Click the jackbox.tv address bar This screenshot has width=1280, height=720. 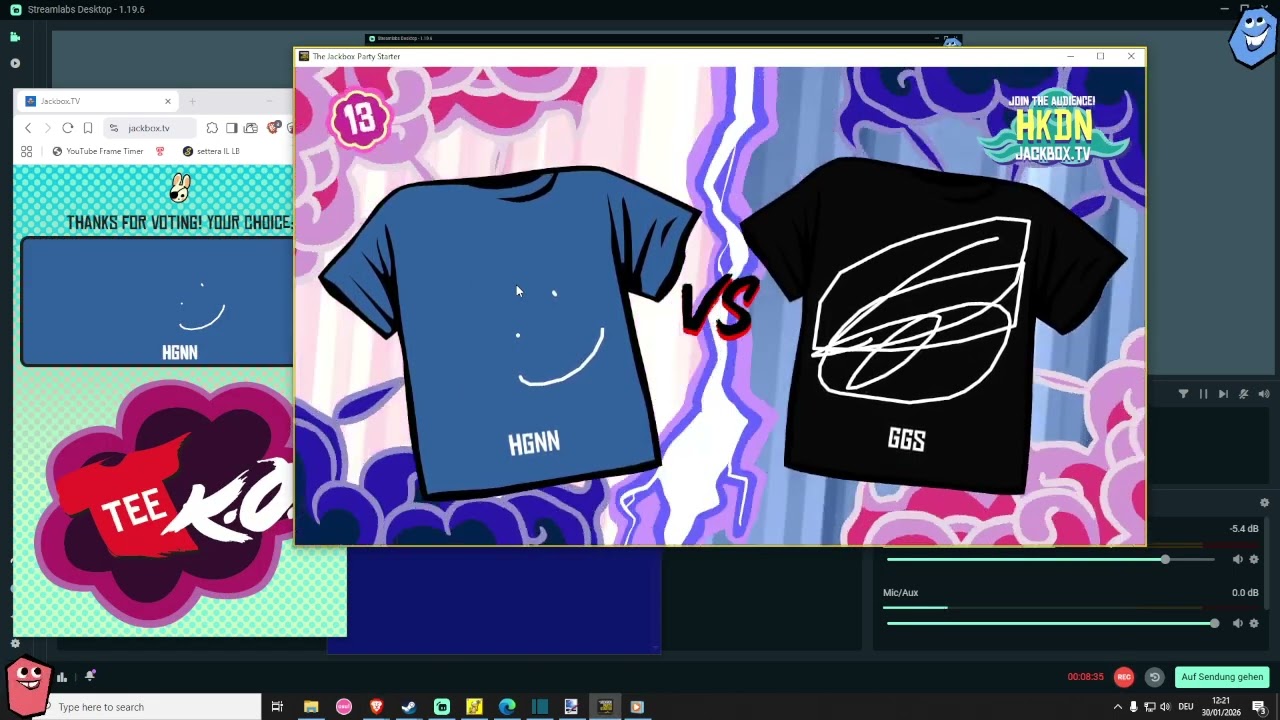(149, 128)
